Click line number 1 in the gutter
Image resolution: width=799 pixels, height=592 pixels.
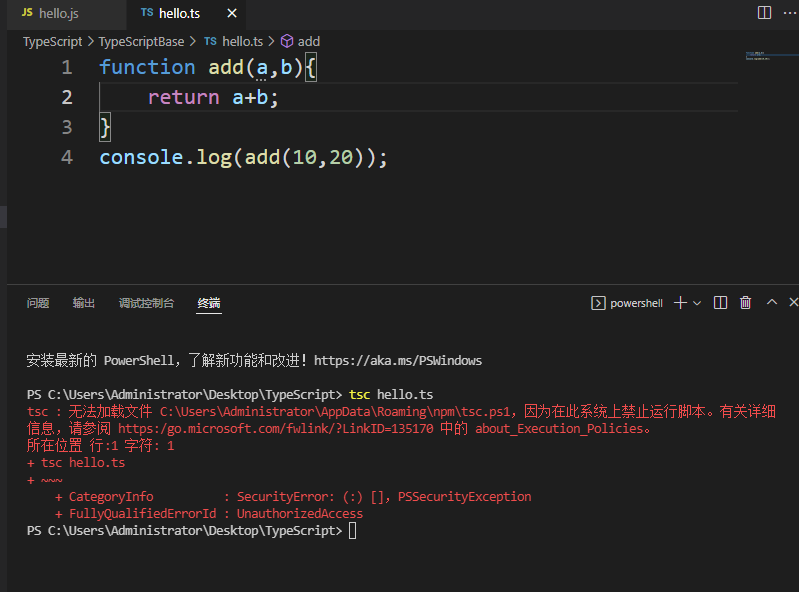(67, 67)
